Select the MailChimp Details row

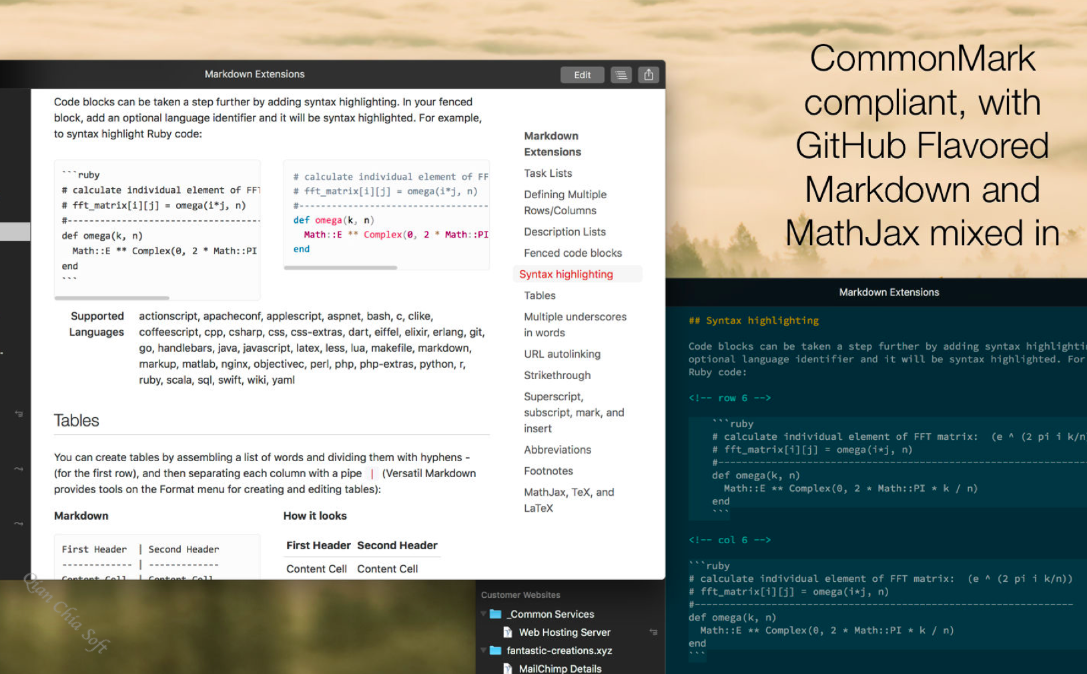pyautogui.click(x=570, y=668)
